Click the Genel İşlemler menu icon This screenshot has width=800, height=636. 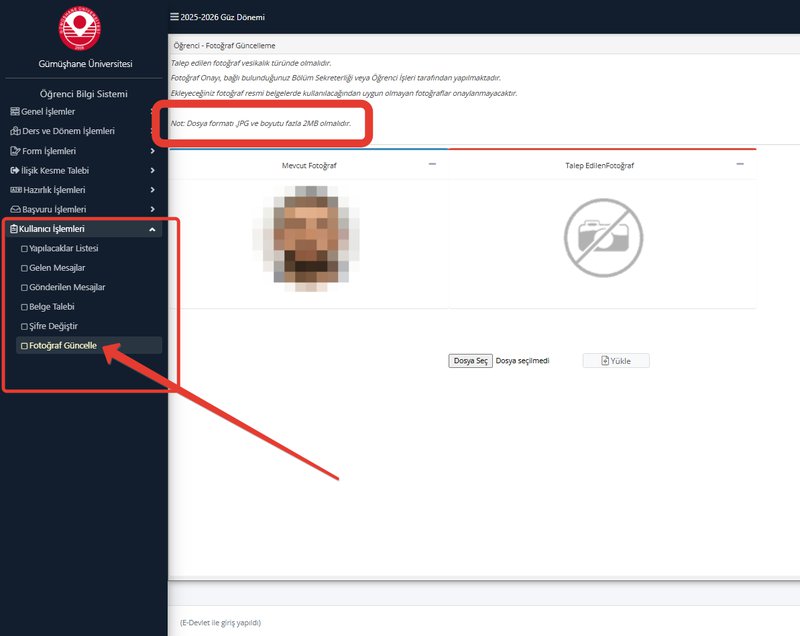(x=14, y=112)
